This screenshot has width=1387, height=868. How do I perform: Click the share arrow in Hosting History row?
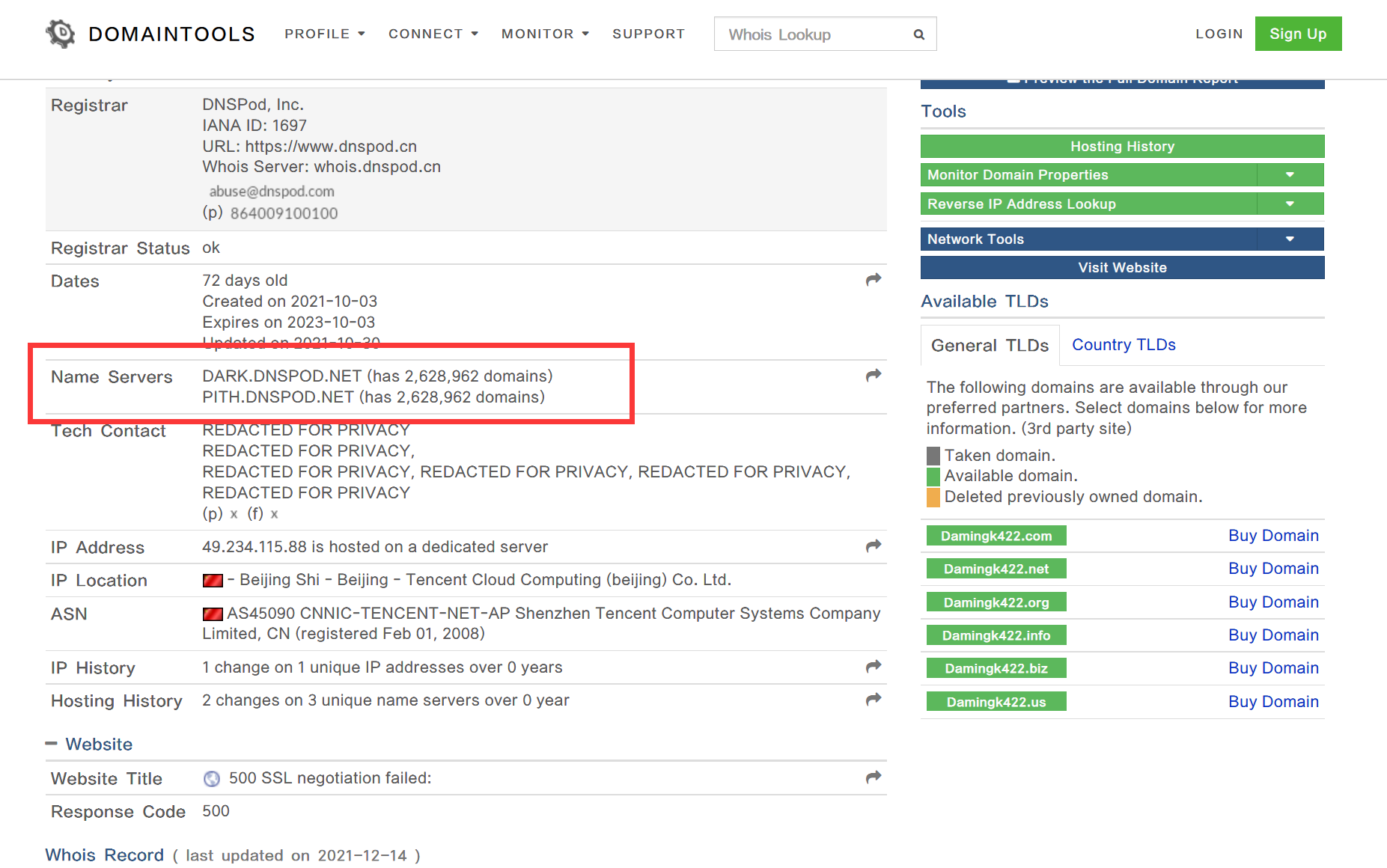click(x=873, y=699)
